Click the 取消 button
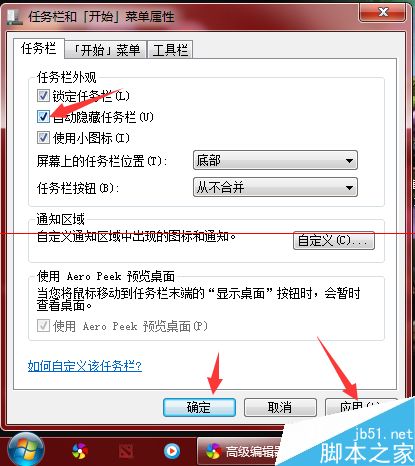The image size is (415, 466). tap(280, 407)
